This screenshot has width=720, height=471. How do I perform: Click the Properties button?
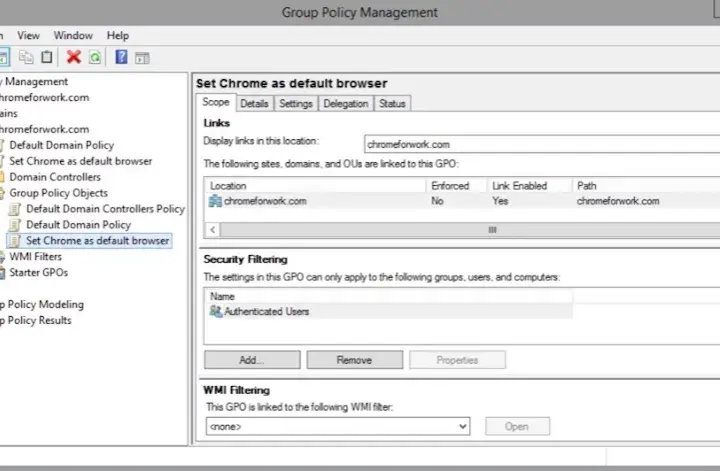click(x=457, y=360)
